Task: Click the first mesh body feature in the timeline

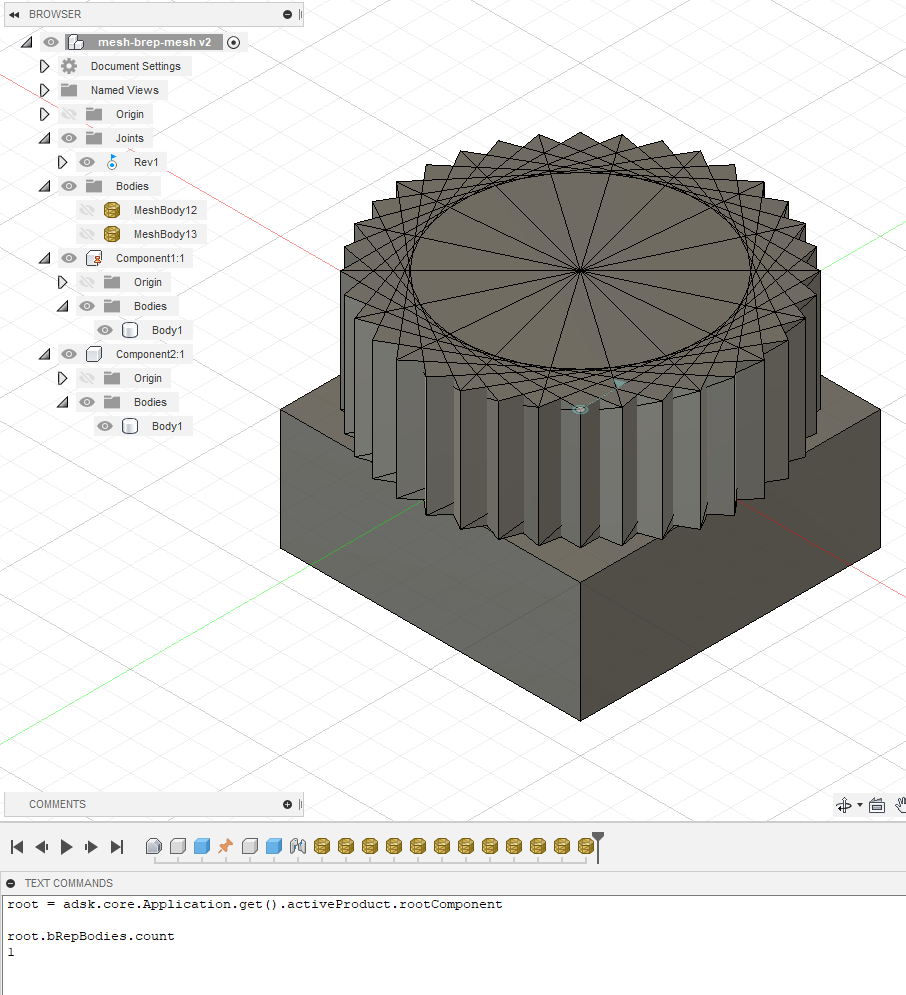Action: pos(321,846)
